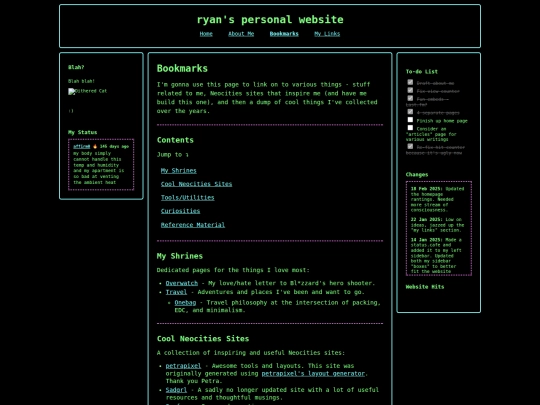
Task: Click the To-do List heading
Action: pos(422,72)
